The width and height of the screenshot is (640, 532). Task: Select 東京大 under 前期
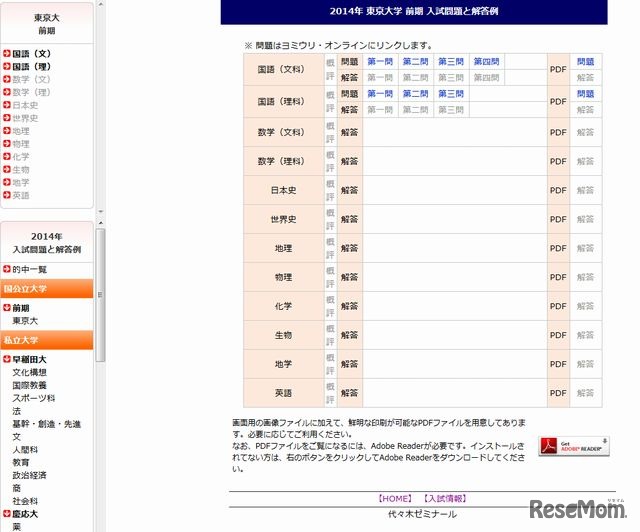click(25, 321)
